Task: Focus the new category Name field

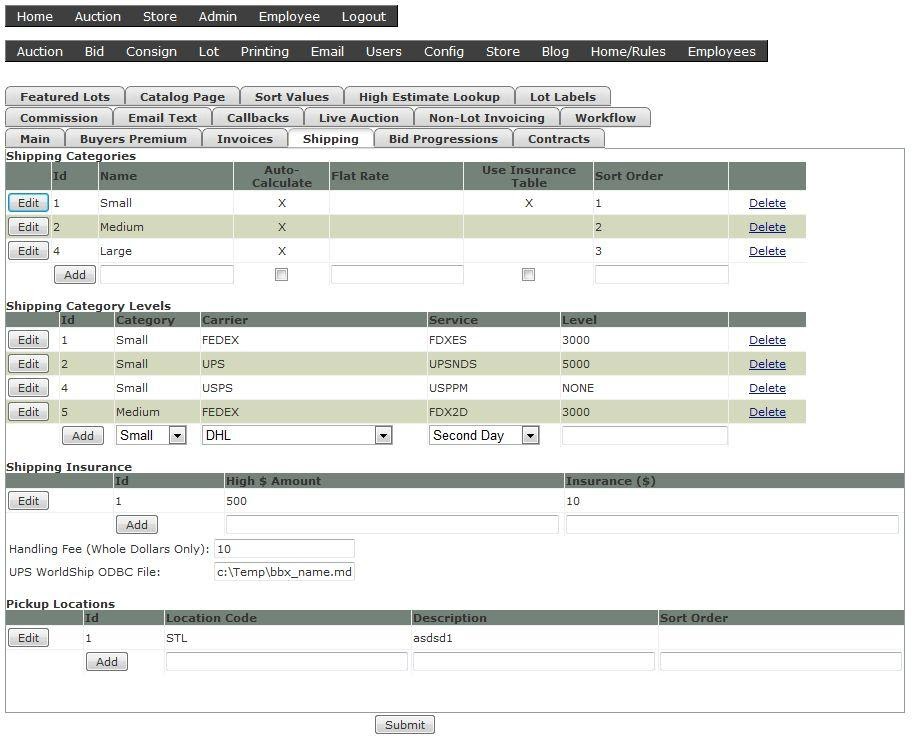Action: coord(167,274)
